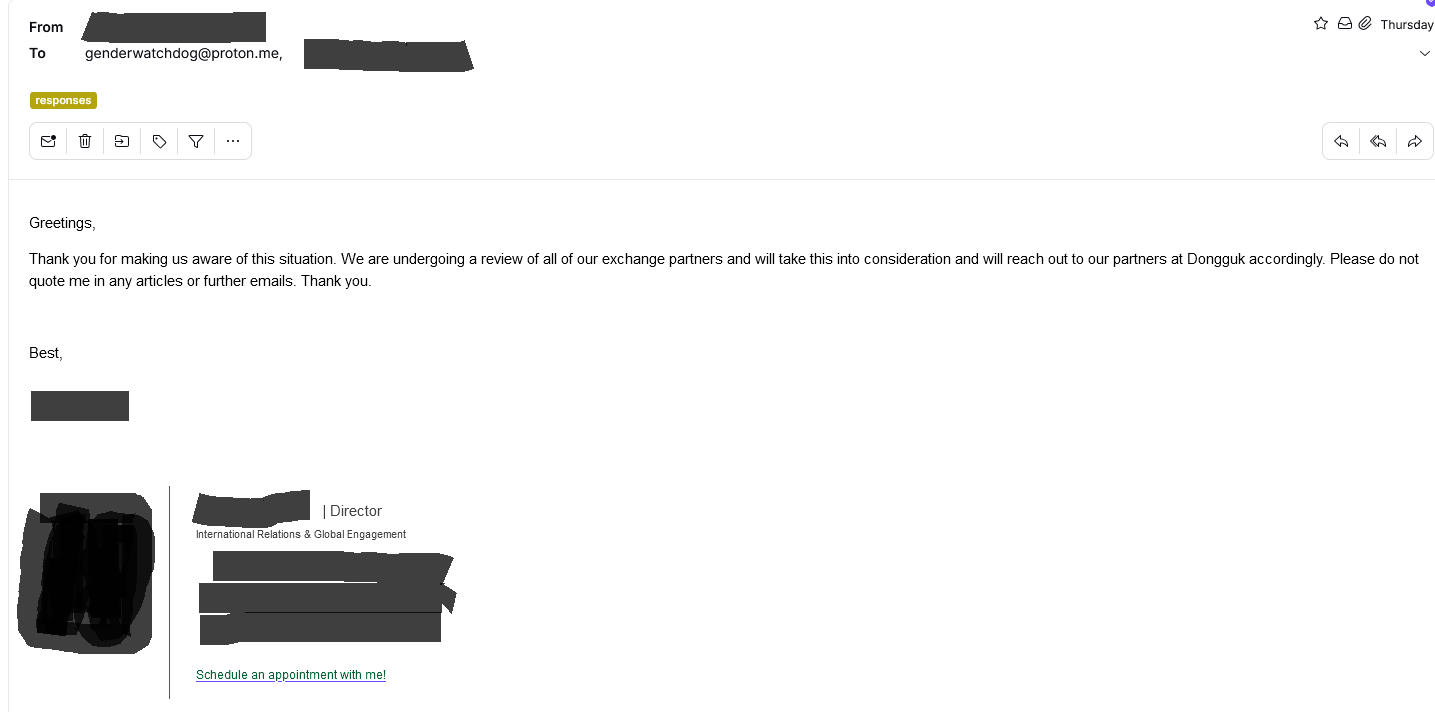Star this message
Viewport: 1435px width, 712px height.
point(1321,23)
